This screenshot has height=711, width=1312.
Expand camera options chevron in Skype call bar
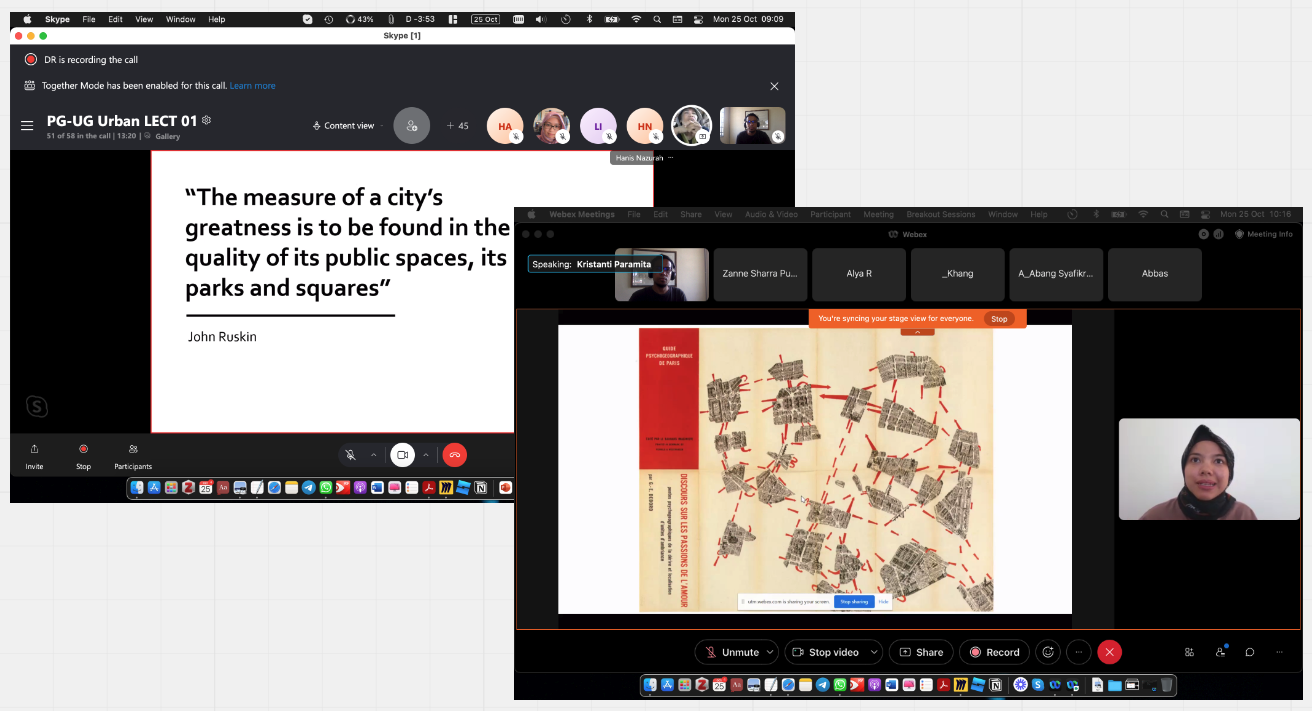425,455
